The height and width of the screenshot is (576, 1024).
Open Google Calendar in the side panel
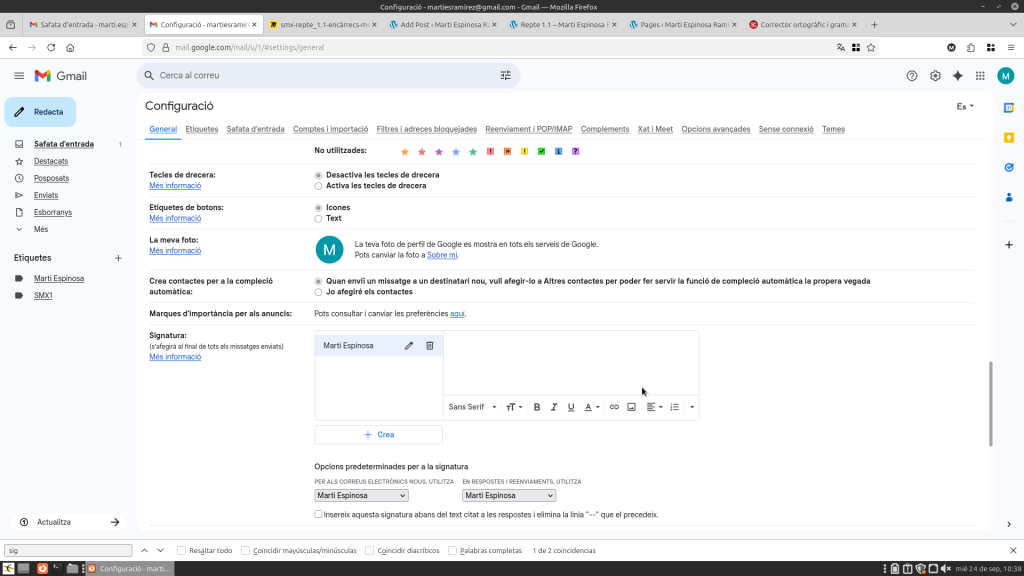pyautogui.click(x=1009, y=107)
